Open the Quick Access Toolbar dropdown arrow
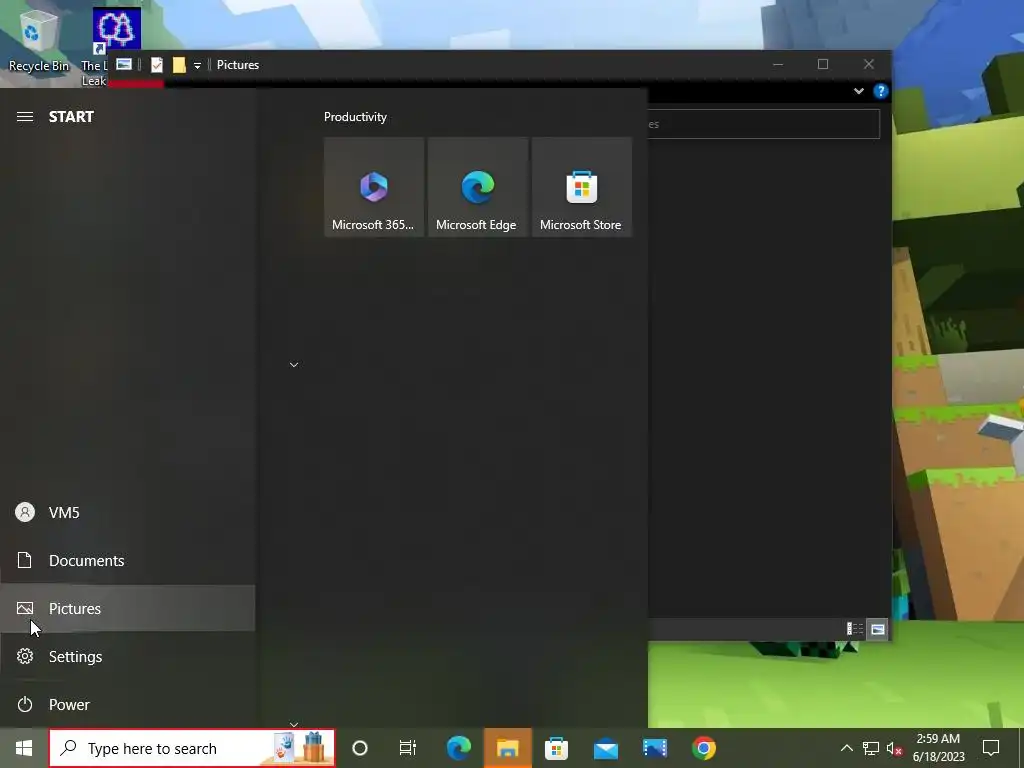This screenshot has width=1024, height=768. [x=197, y=65]
